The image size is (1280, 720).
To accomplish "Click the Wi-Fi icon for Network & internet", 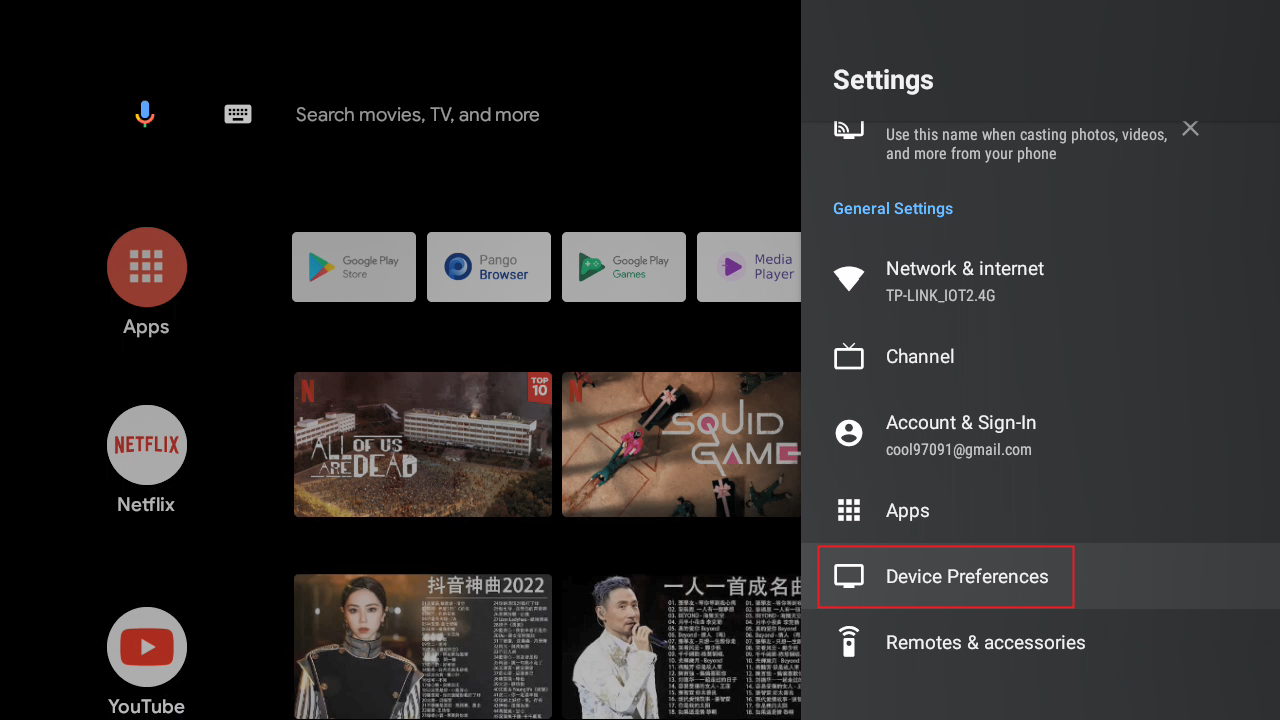I will click(x=849, y=280).
